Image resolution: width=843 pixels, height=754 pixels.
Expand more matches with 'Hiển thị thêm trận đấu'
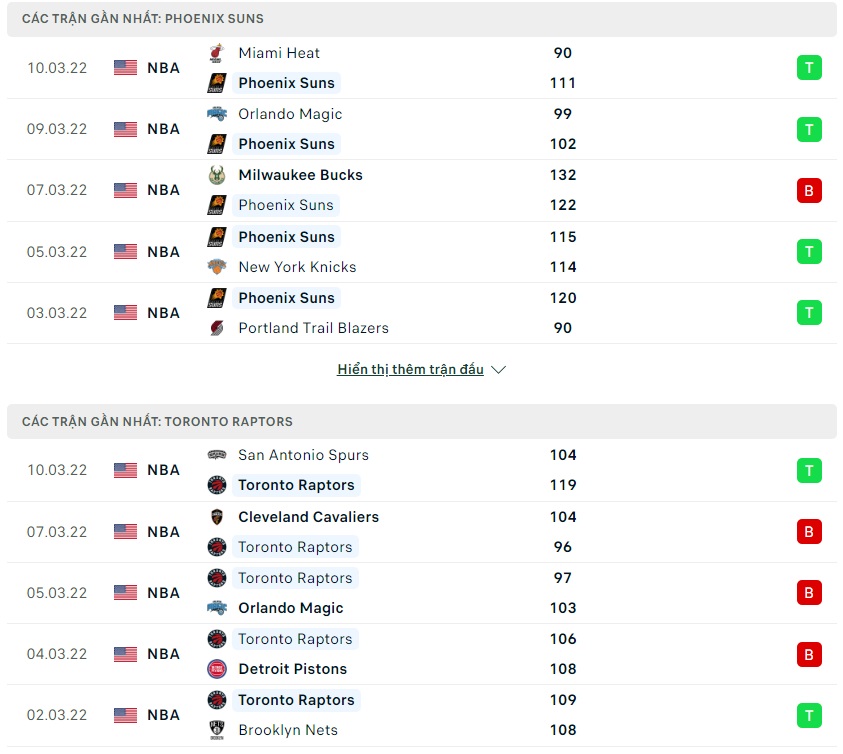coord(410,370)
